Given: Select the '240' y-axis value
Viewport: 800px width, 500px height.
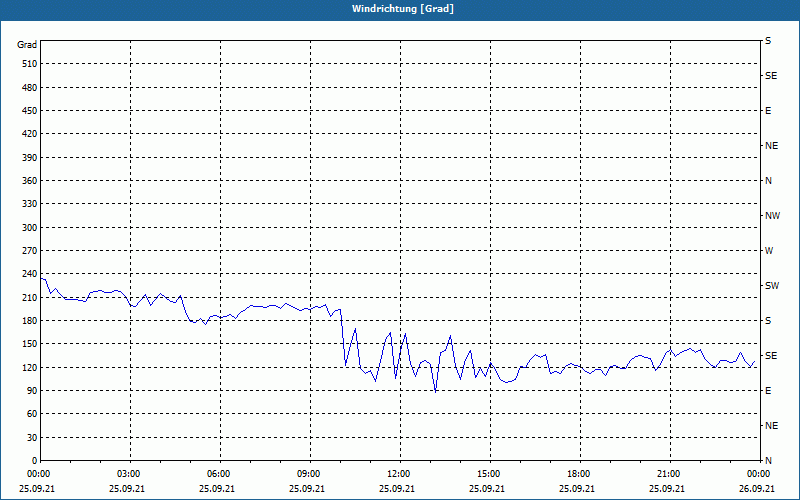Looking at the screenshot, I should (x=30, y=274).
